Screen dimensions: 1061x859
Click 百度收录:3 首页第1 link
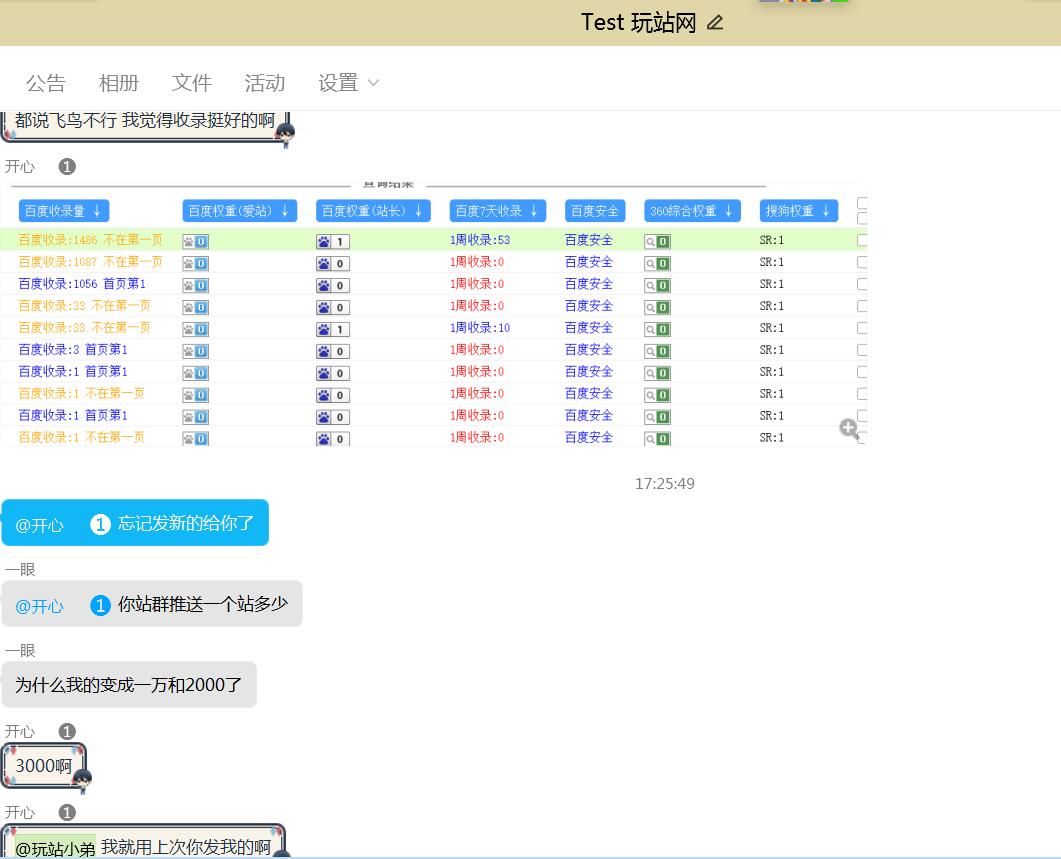73,349
